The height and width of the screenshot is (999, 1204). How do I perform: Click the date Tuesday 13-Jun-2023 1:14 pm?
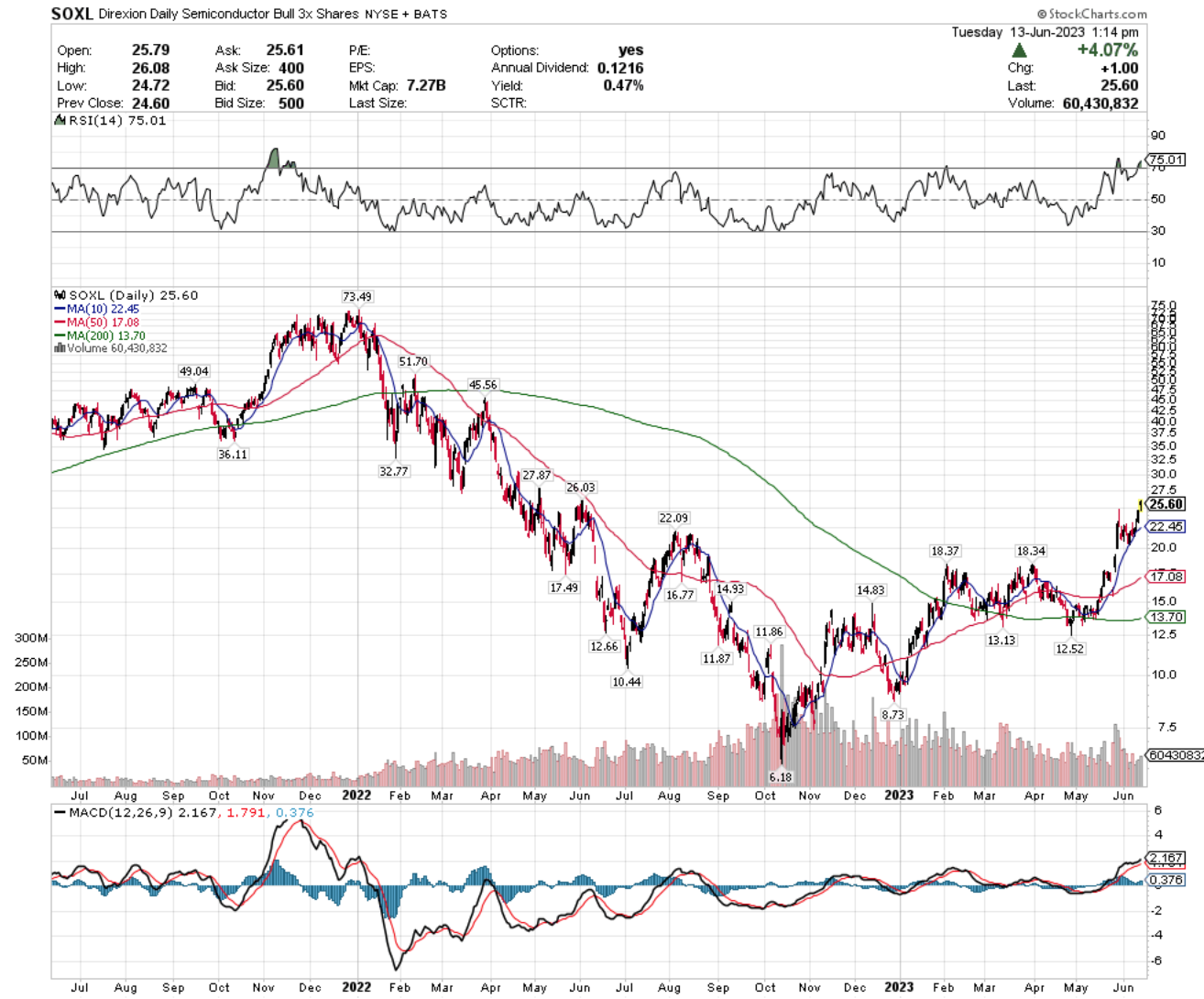[x=1045, y=32]
